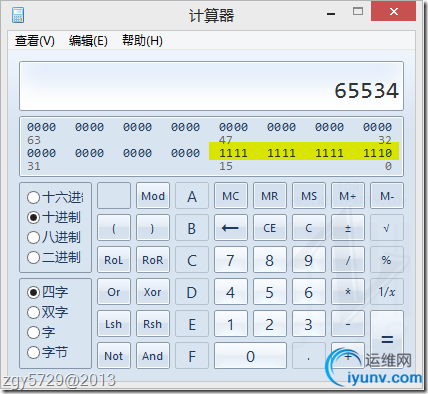Image resolution: width=428 pixels, height=394 pixels.
Task: Click the minus button
Action: click(x=348, y=324)
